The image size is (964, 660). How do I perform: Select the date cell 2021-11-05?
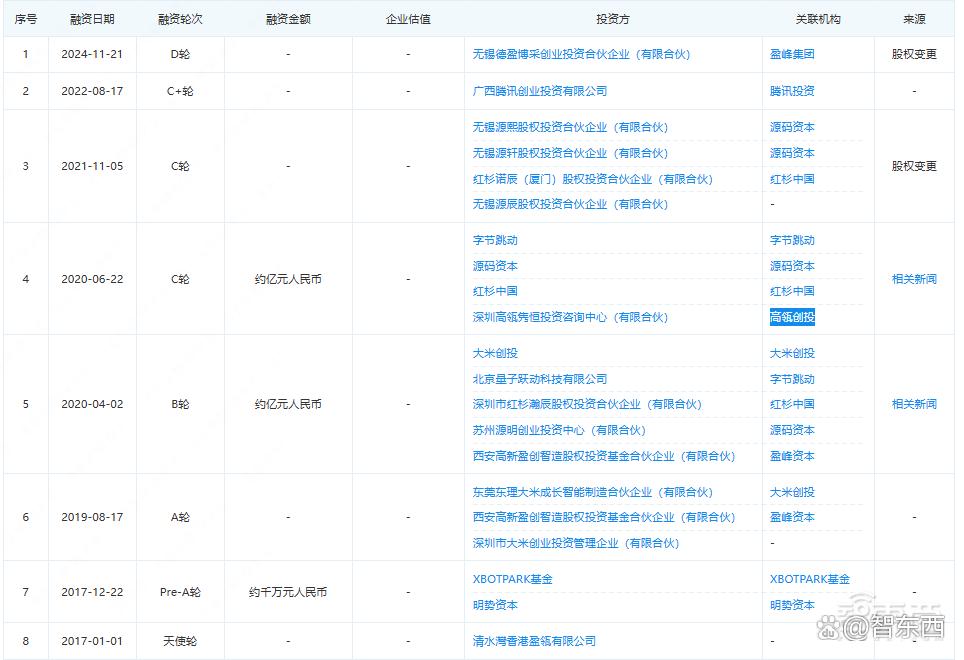(x=92, y=166)
